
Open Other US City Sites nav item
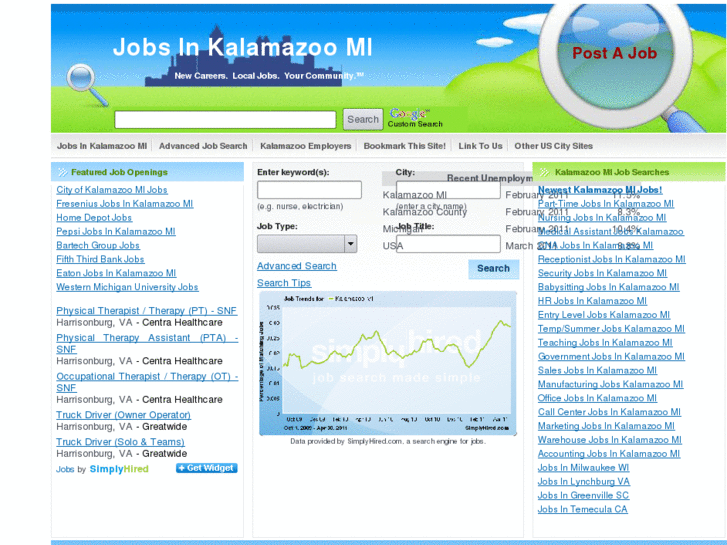click(x=553, y=146)
